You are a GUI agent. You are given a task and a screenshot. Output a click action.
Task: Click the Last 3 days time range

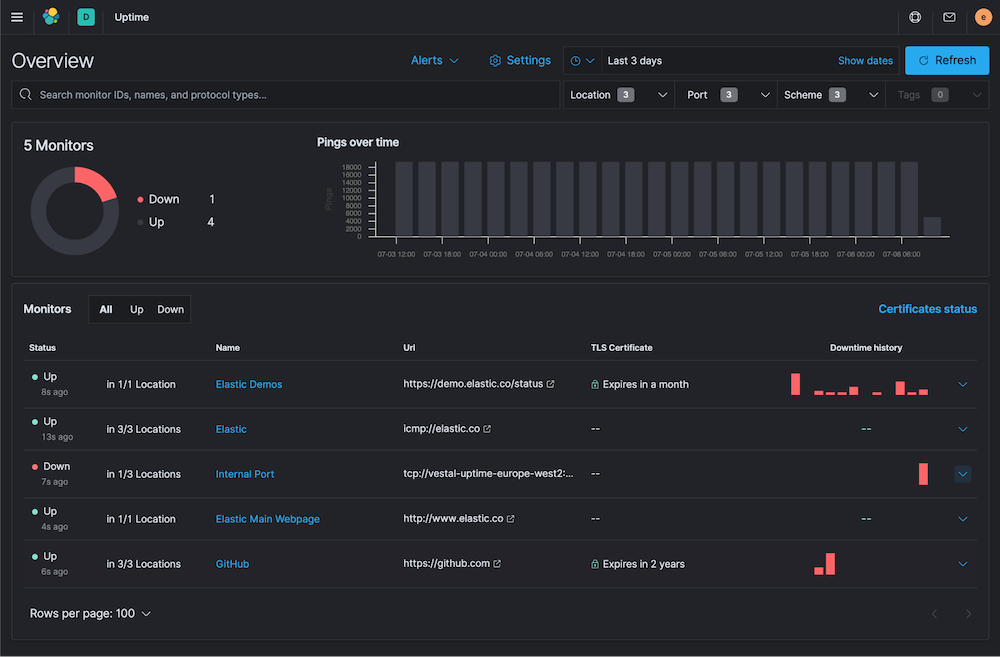point(635,61)
